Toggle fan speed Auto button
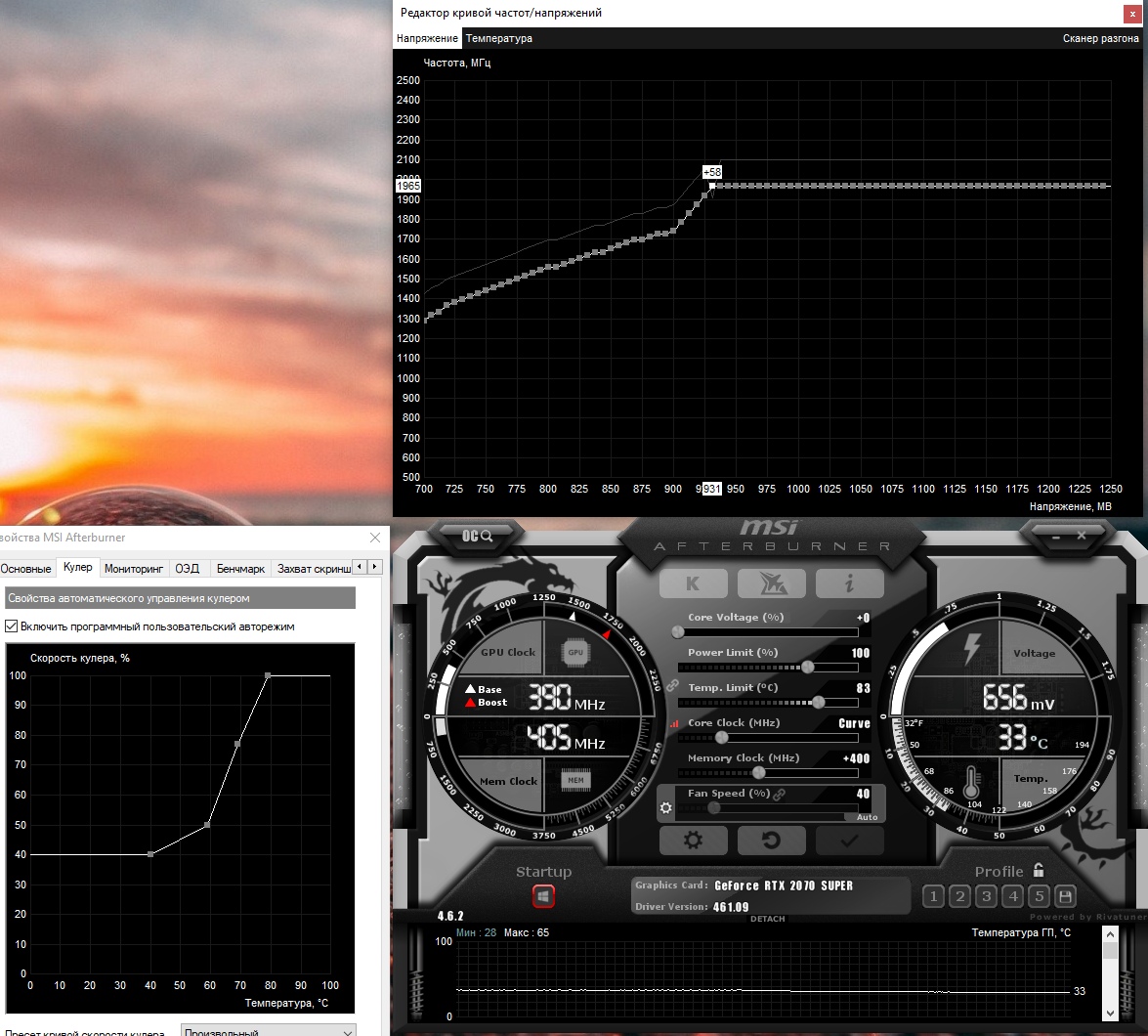The height and width of the screenshot is (1036, 1148). [x=867, y=816]
